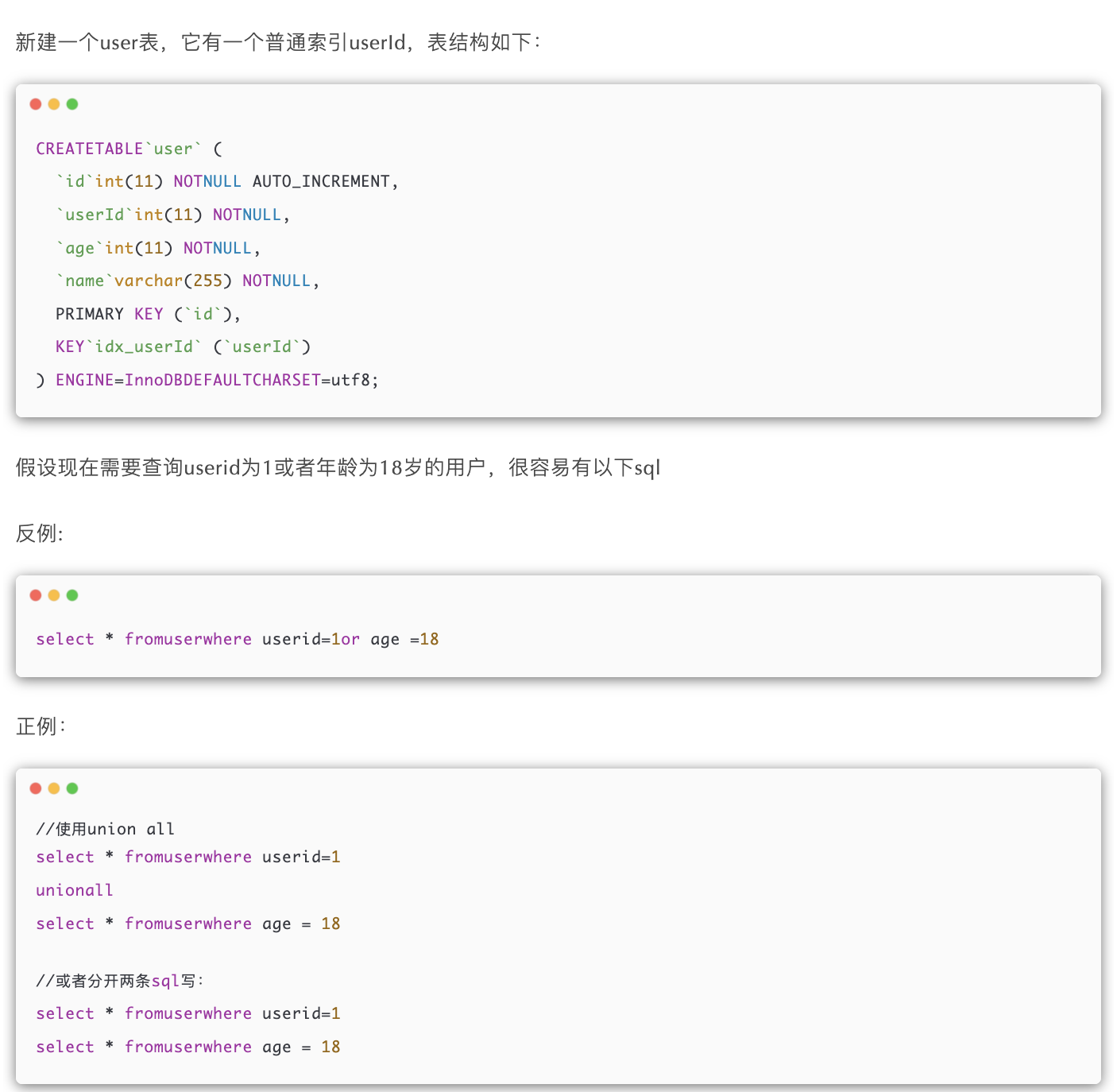1117x1092 pixels.
Task: Click the '//使用union all' comment line
Action: [105, 829]
